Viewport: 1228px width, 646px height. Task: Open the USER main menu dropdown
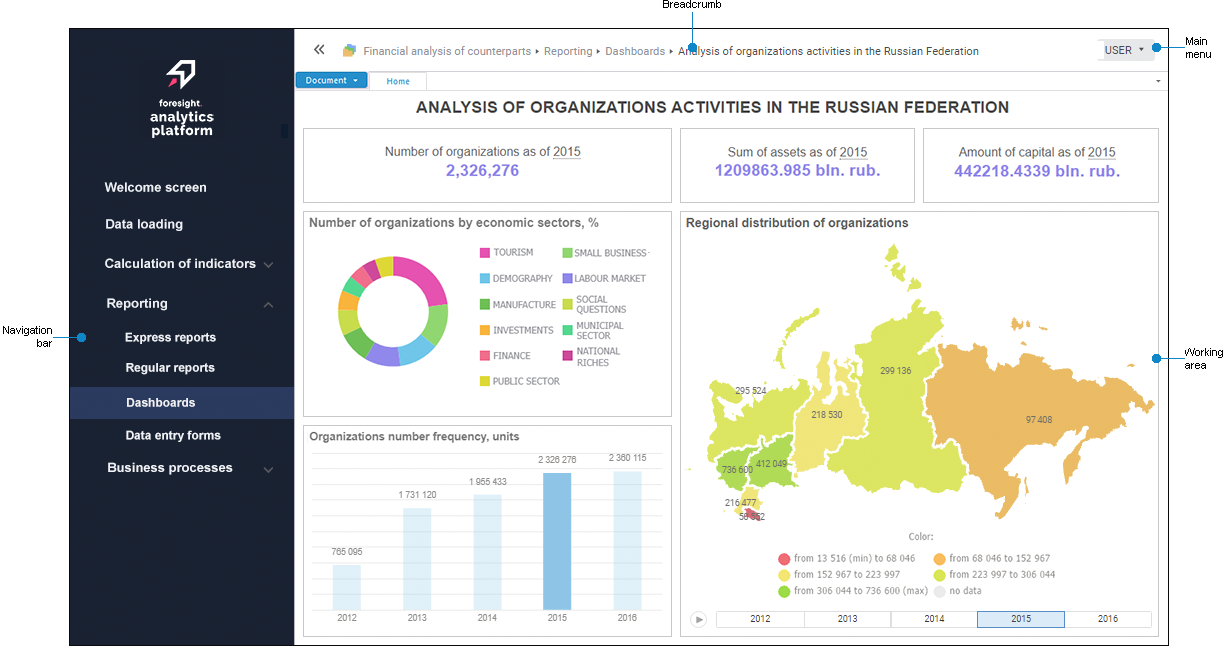point(1124,50)
